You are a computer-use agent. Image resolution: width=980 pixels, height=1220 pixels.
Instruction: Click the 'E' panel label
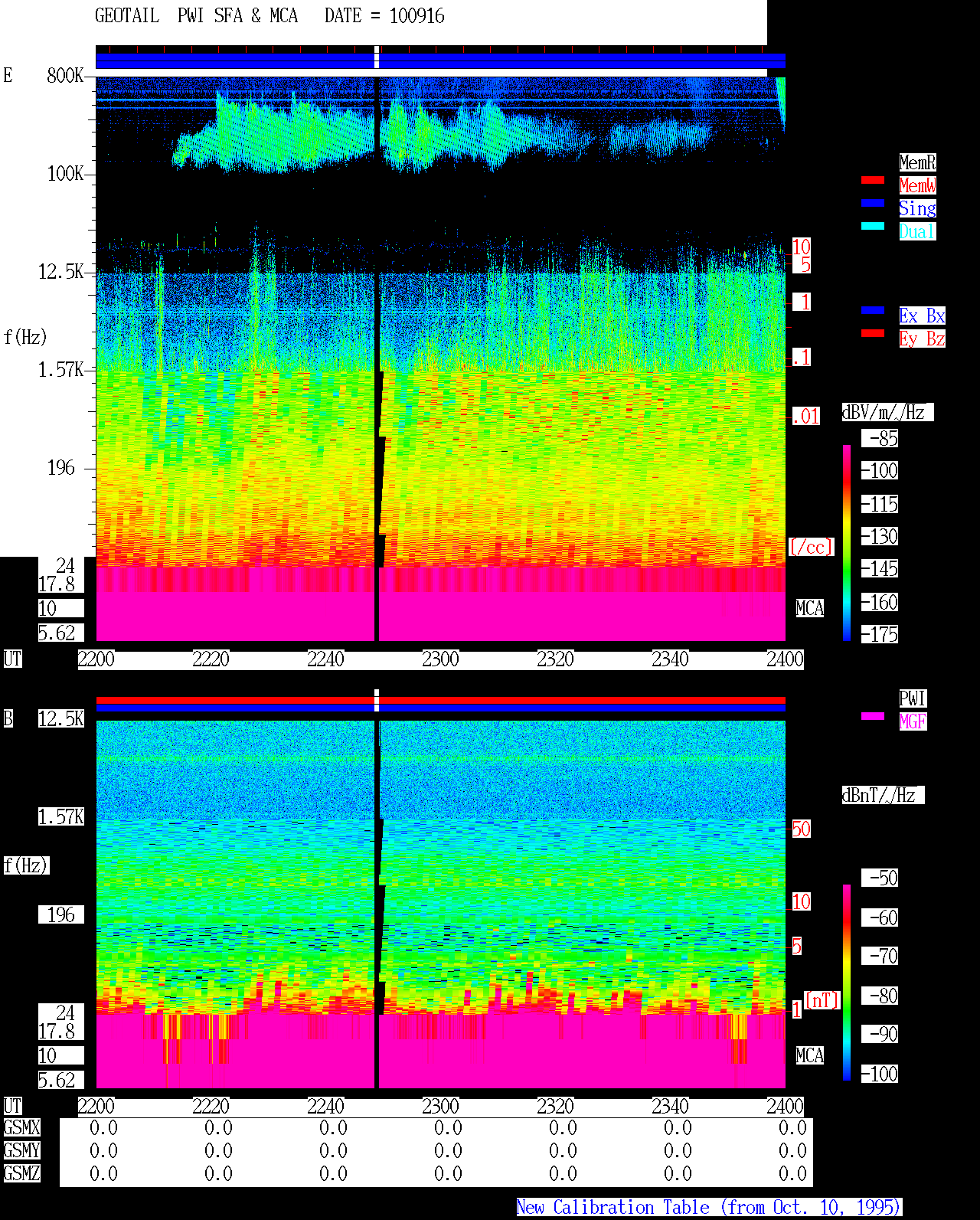[8, 75]
